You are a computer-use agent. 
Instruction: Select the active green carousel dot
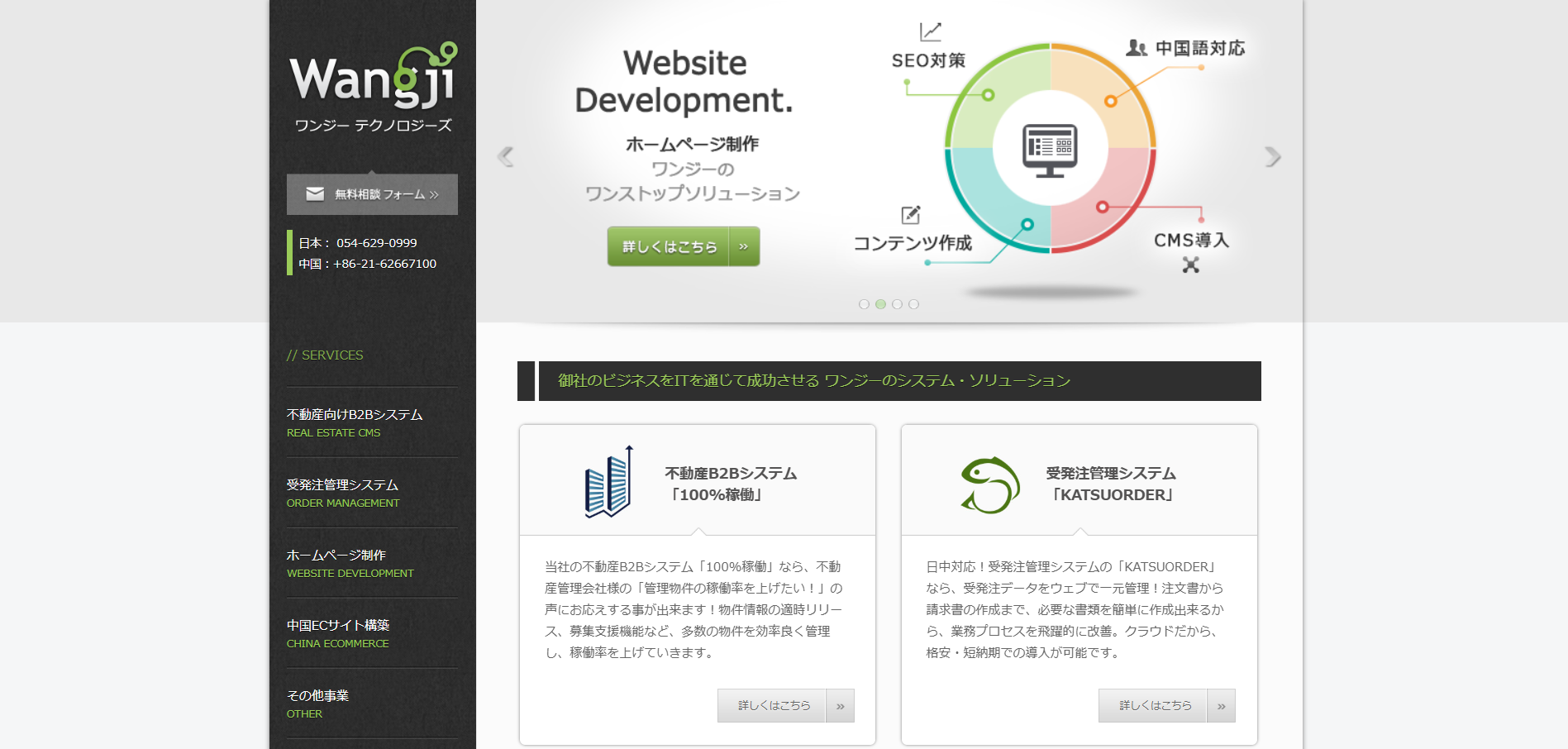pyautogui.click(x=880, y=304)
